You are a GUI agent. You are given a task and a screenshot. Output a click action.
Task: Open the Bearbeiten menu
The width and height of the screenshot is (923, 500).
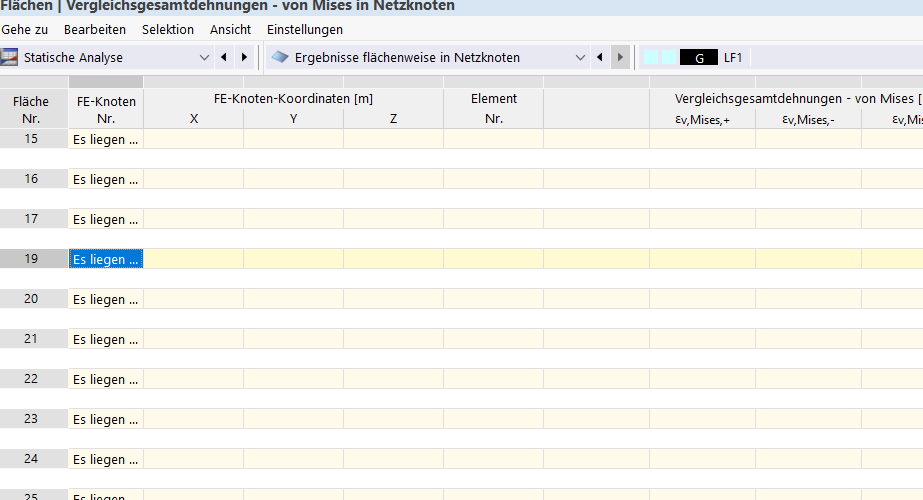95,30
